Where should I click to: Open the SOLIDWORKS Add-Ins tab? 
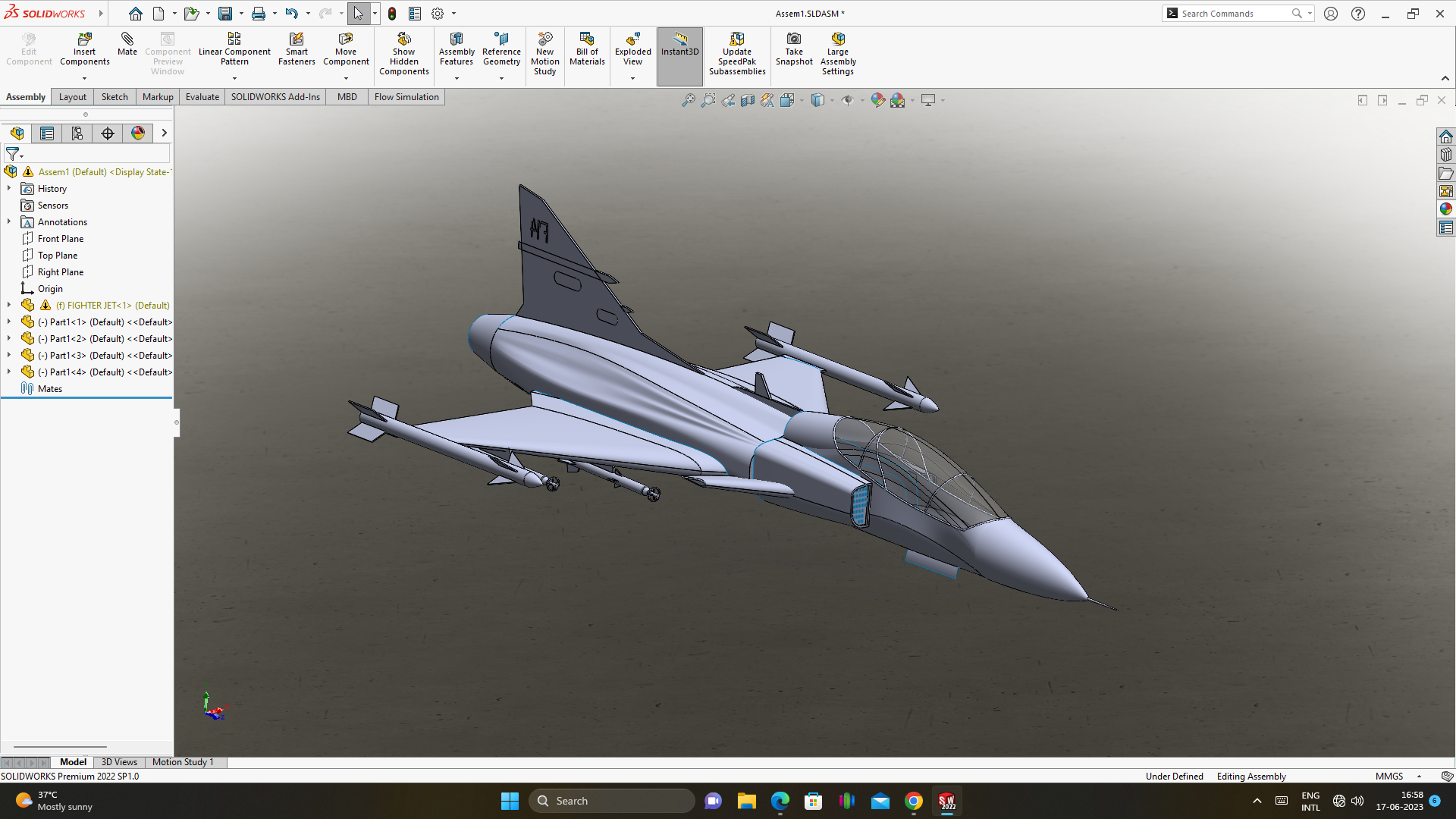tap(275, 97)
